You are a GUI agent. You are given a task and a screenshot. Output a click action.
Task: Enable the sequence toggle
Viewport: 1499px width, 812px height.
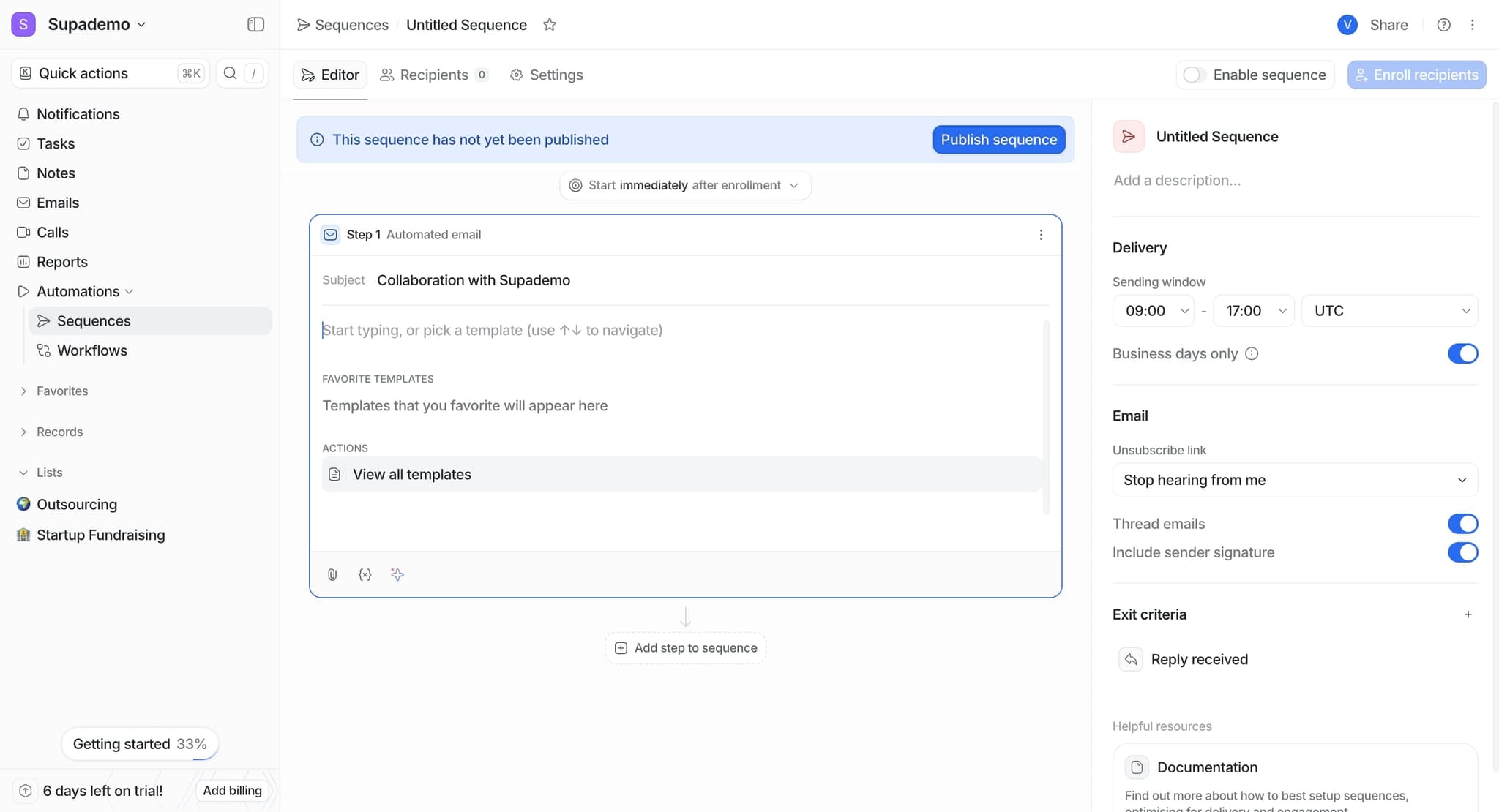click(1193, 75)
